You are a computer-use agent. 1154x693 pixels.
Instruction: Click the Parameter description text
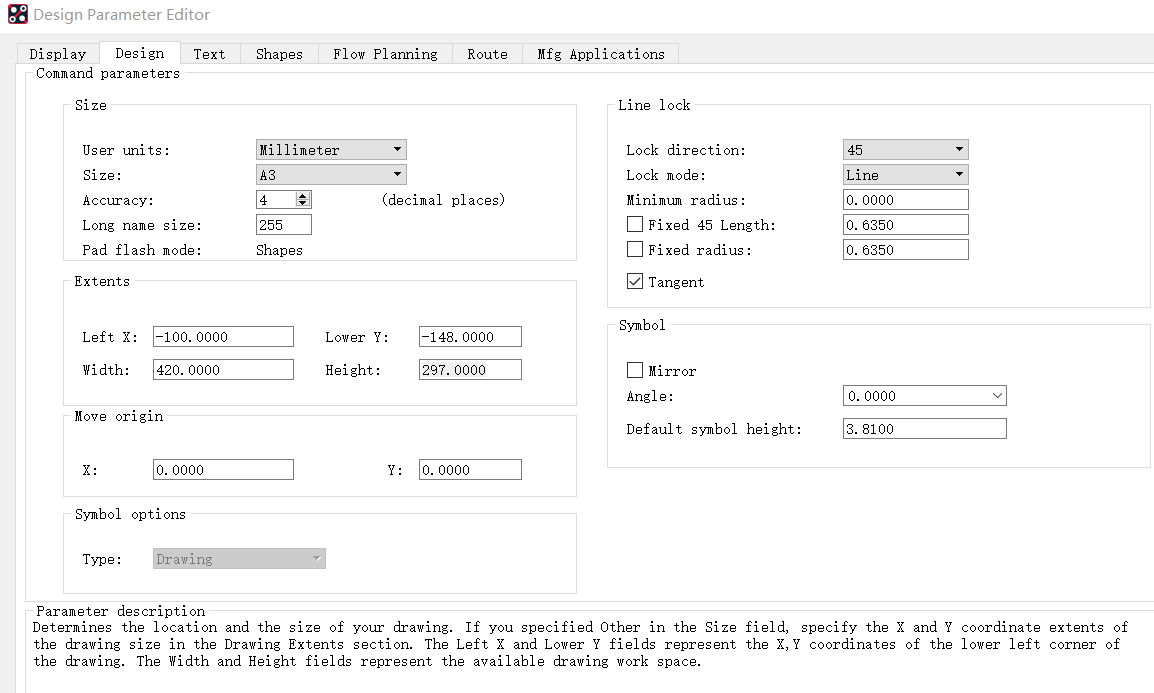[x=580, y=644]
